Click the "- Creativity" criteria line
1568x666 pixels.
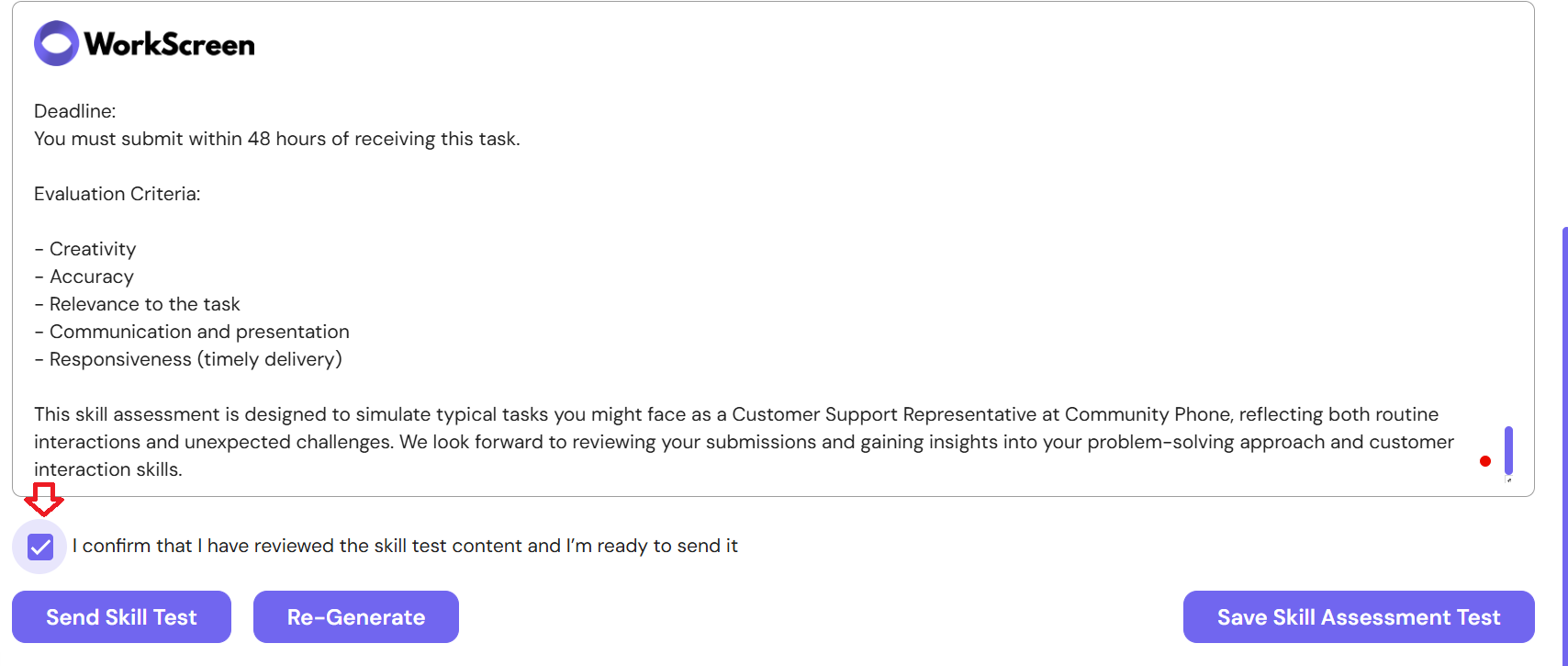tap(85, 249)
